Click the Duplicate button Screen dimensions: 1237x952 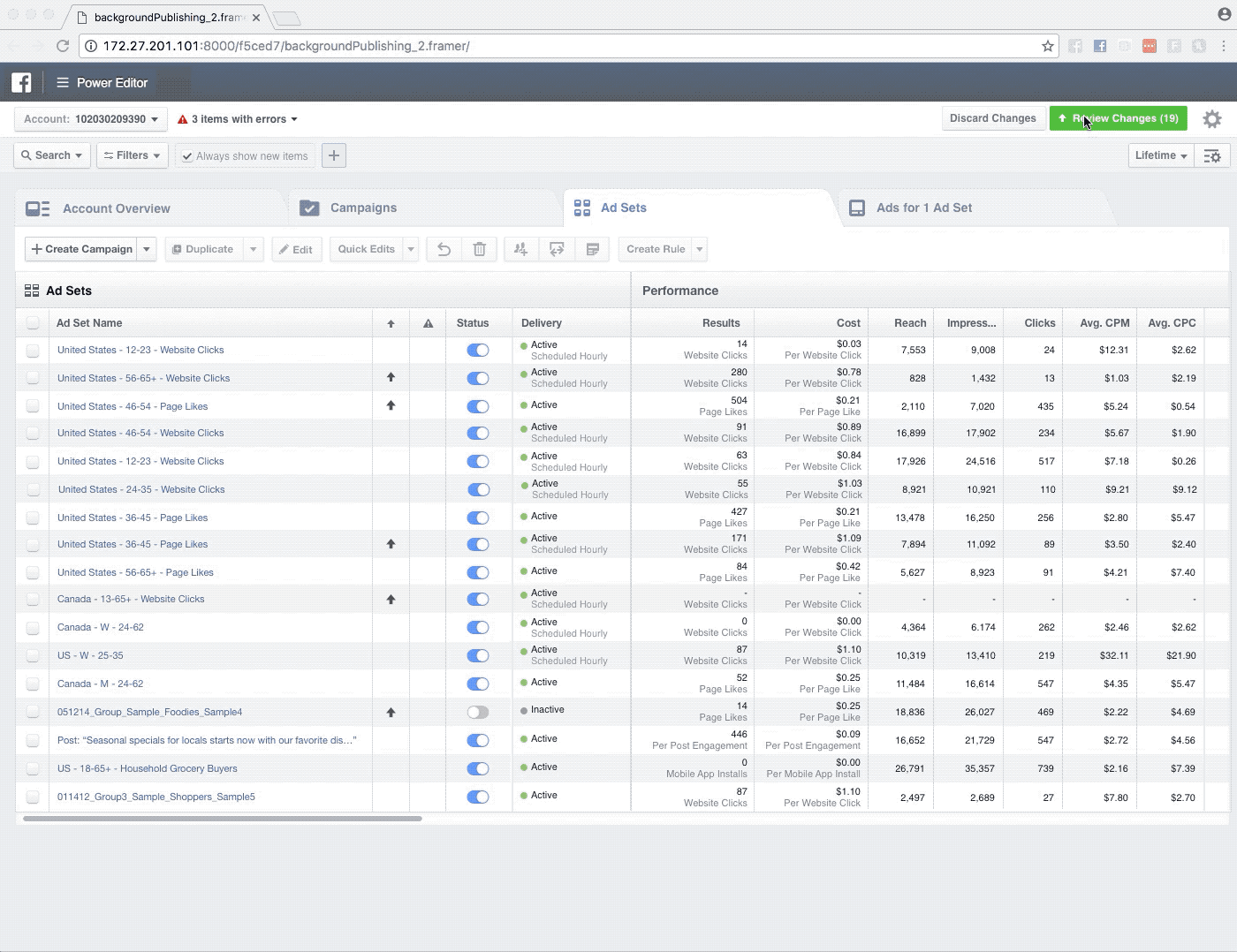pyautogui.click(x=203, y=249)
